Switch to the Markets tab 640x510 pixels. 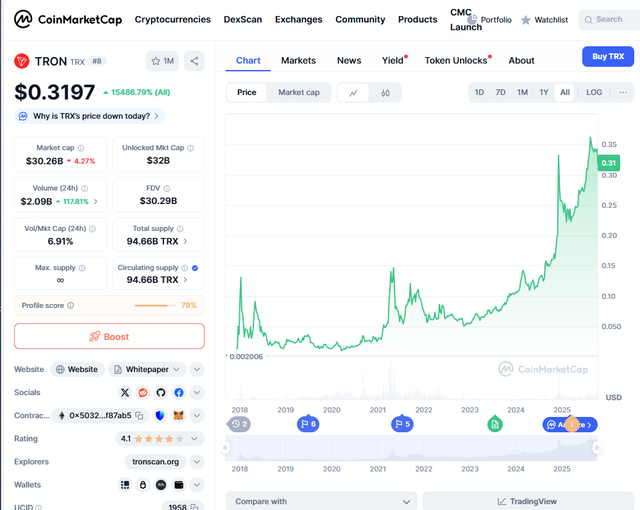tap(298, 60)
